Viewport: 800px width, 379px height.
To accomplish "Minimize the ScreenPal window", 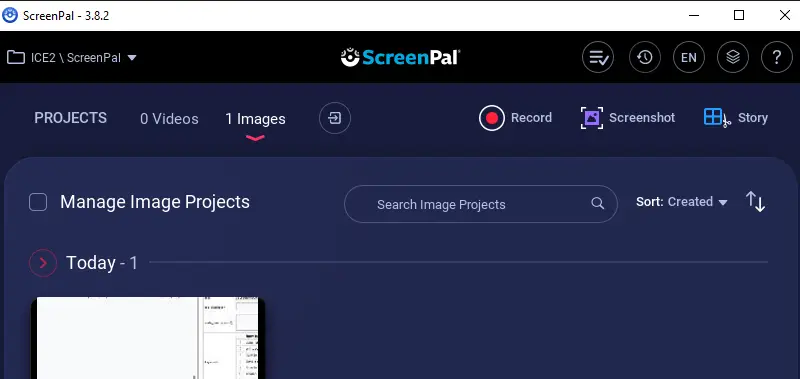I will click(693, 15).
